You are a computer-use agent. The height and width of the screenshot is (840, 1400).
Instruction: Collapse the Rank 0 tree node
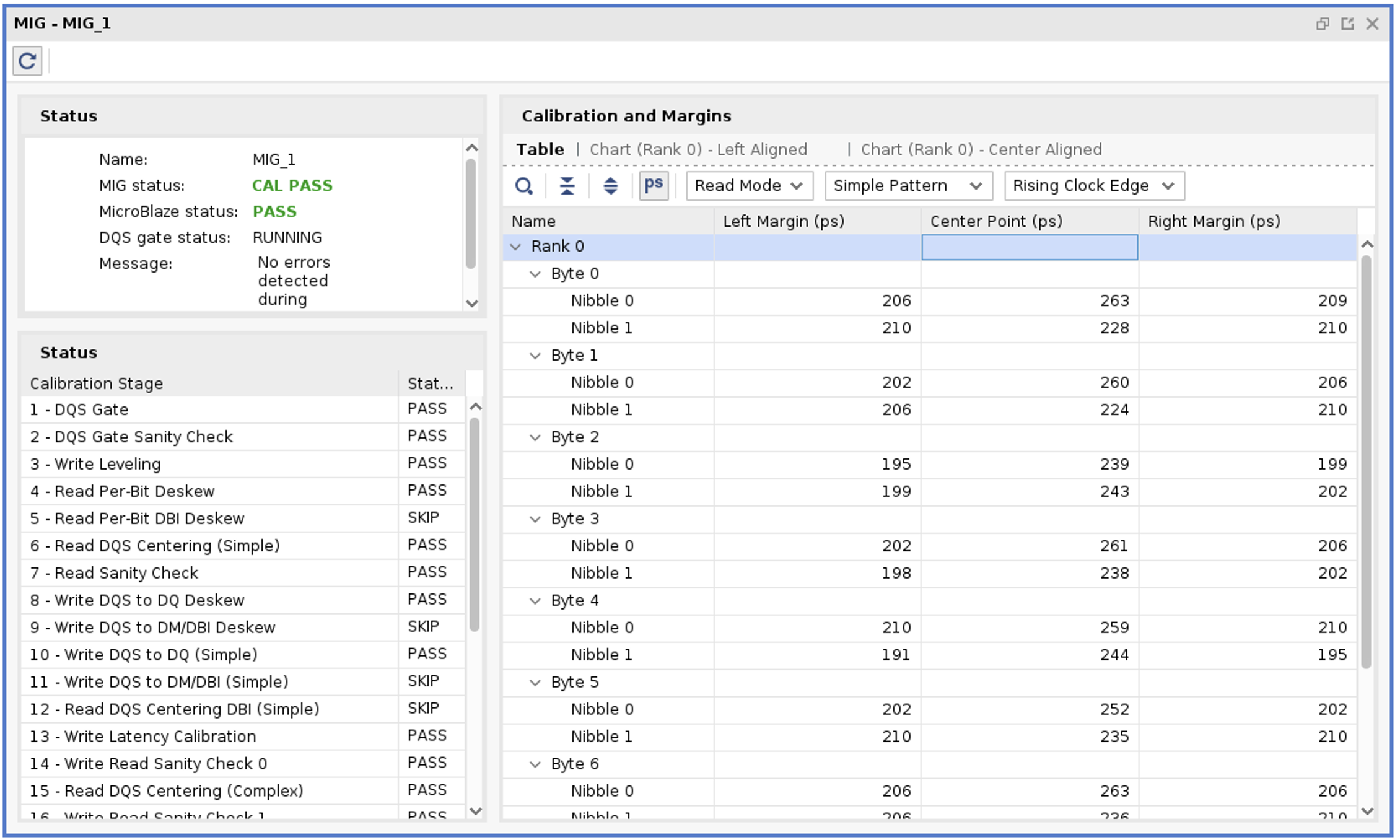click(x=517, y=246)
